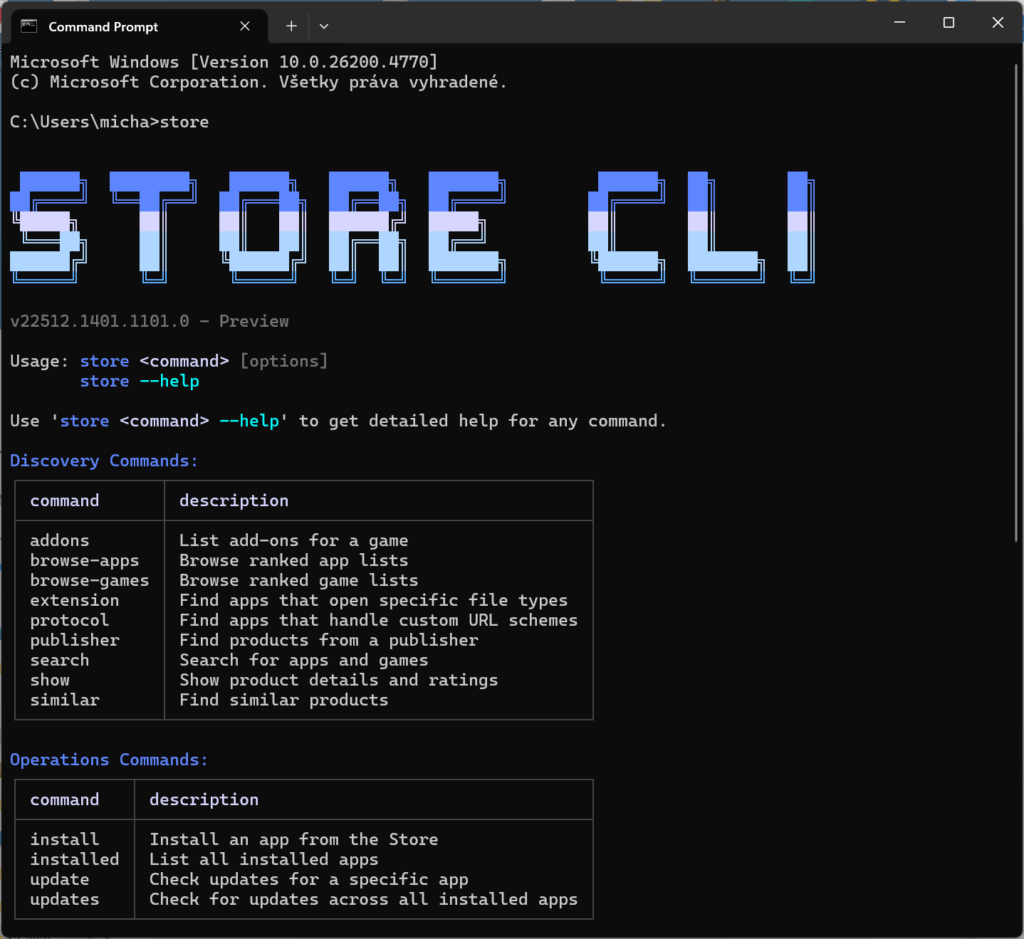Viewport: 1024px width, 939px height.
Task: Click the 'protocol' command entry
Action: 69,620
